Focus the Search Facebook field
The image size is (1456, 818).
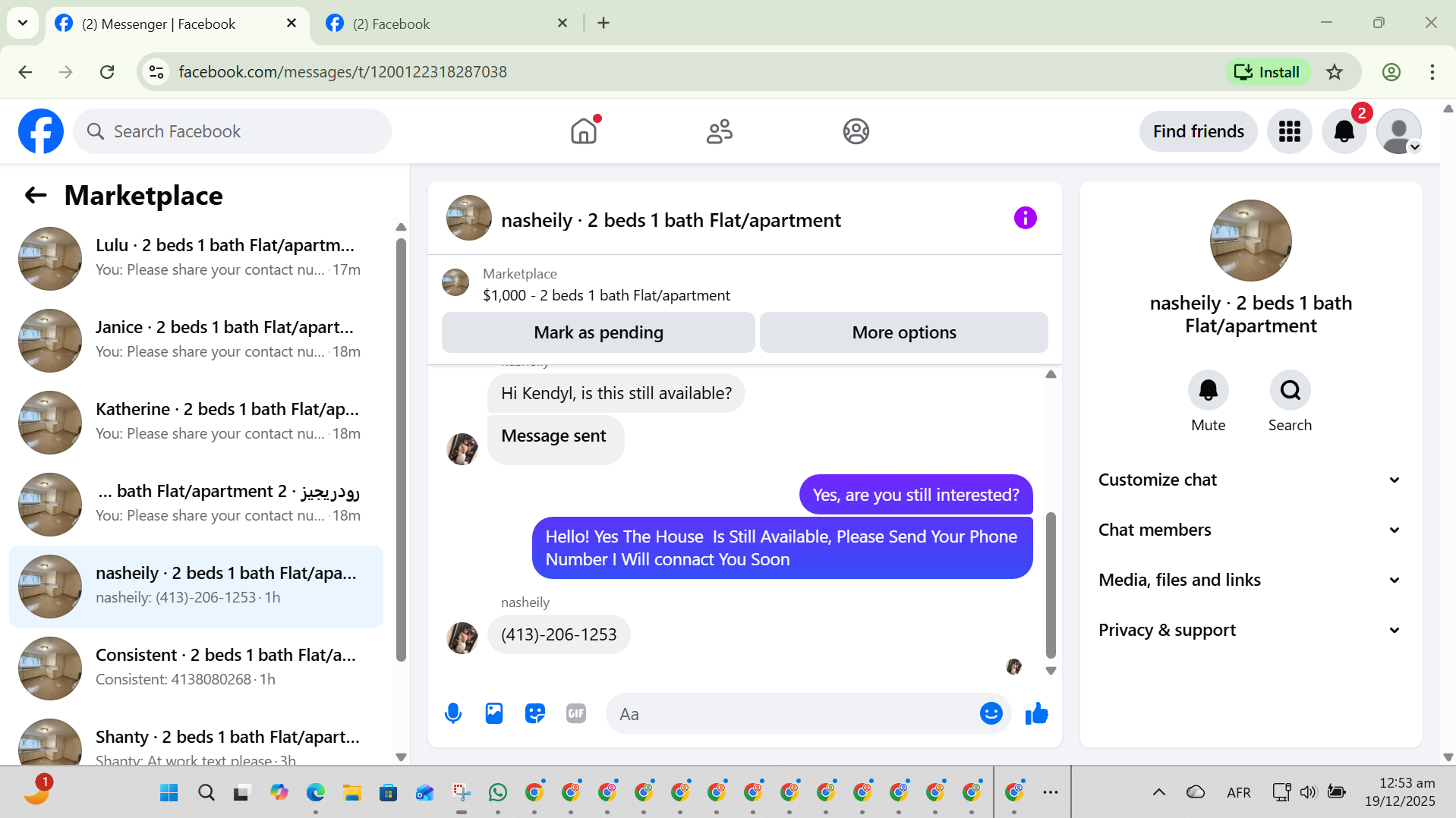click(x=232, y=131)
